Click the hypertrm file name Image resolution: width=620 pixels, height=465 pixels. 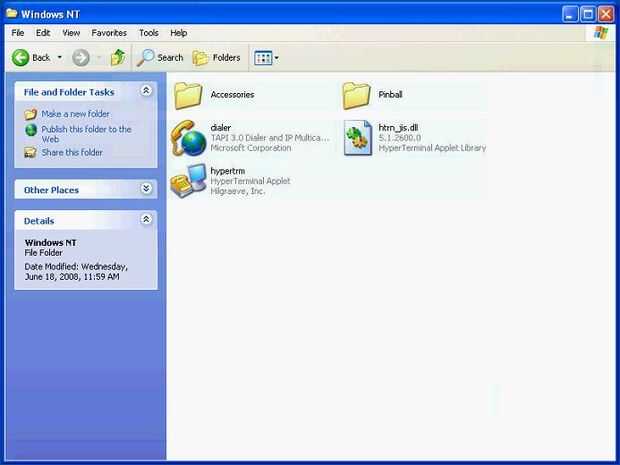point(228,171)
